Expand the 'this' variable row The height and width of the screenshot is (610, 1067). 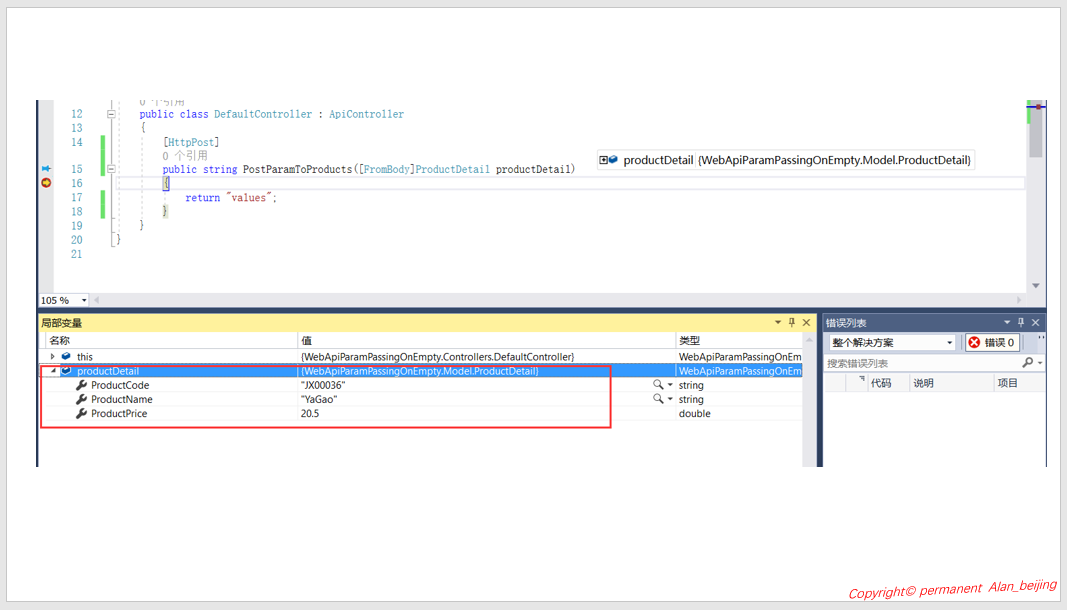52,357
